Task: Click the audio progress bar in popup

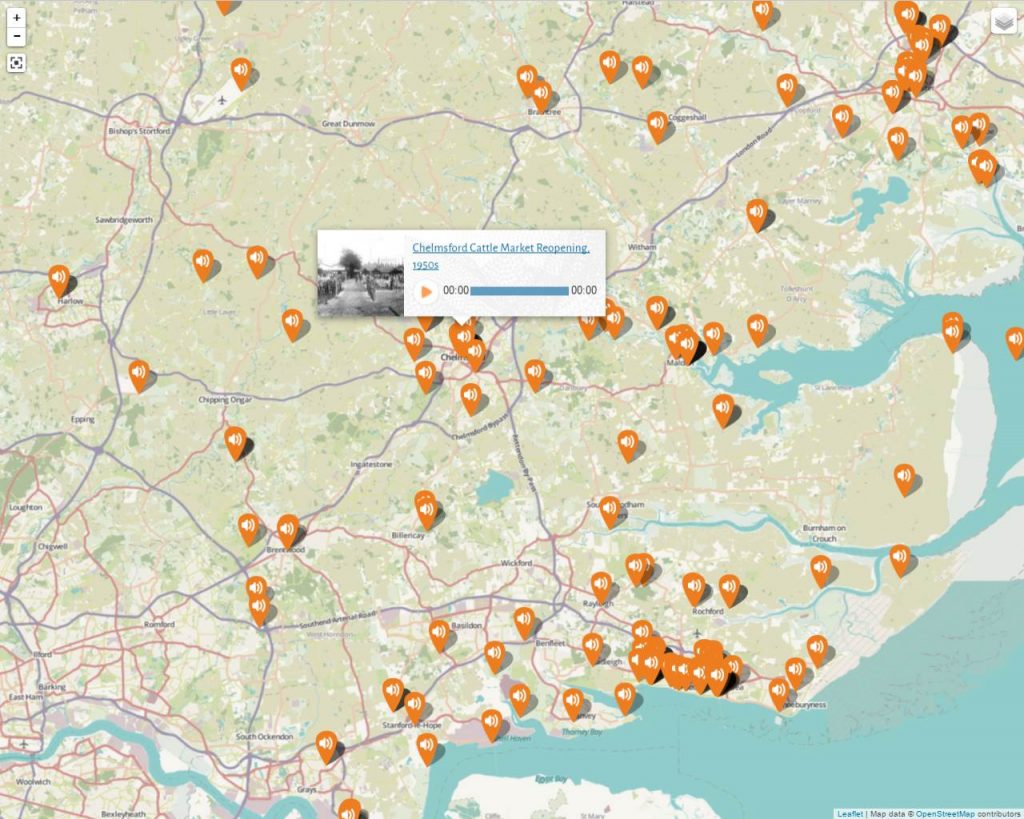Action: click(x=519, y=291)
